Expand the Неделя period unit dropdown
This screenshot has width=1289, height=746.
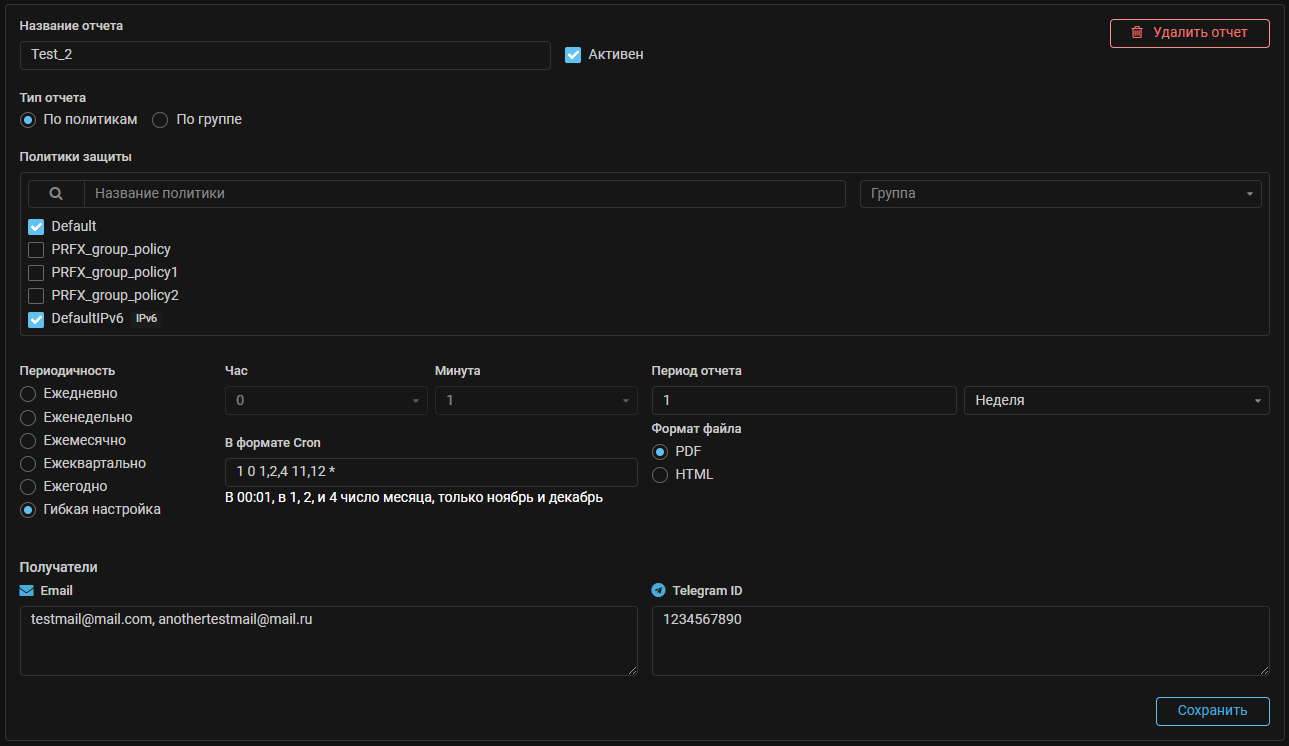click(1115, 400)
